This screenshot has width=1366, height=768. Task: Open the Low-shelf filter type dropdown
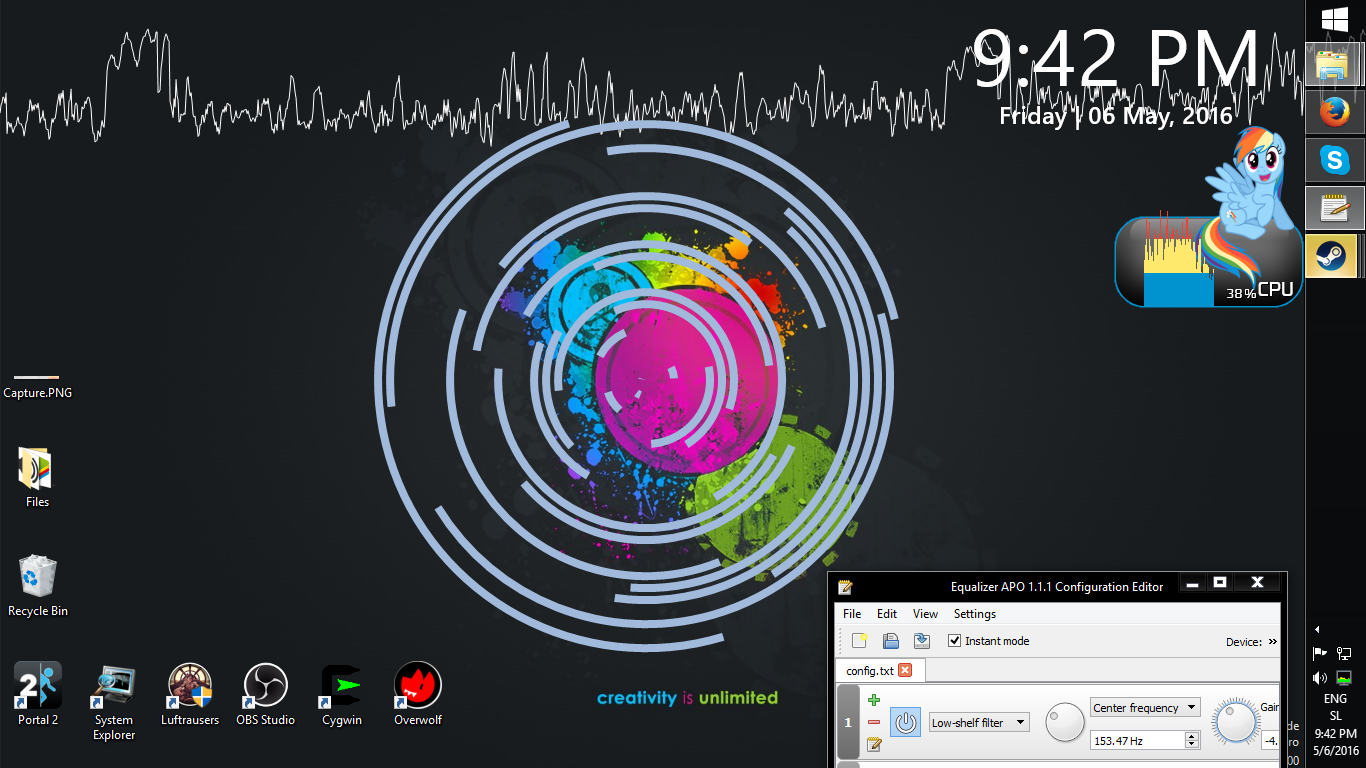pyautogui.click(x=979, y=722)
